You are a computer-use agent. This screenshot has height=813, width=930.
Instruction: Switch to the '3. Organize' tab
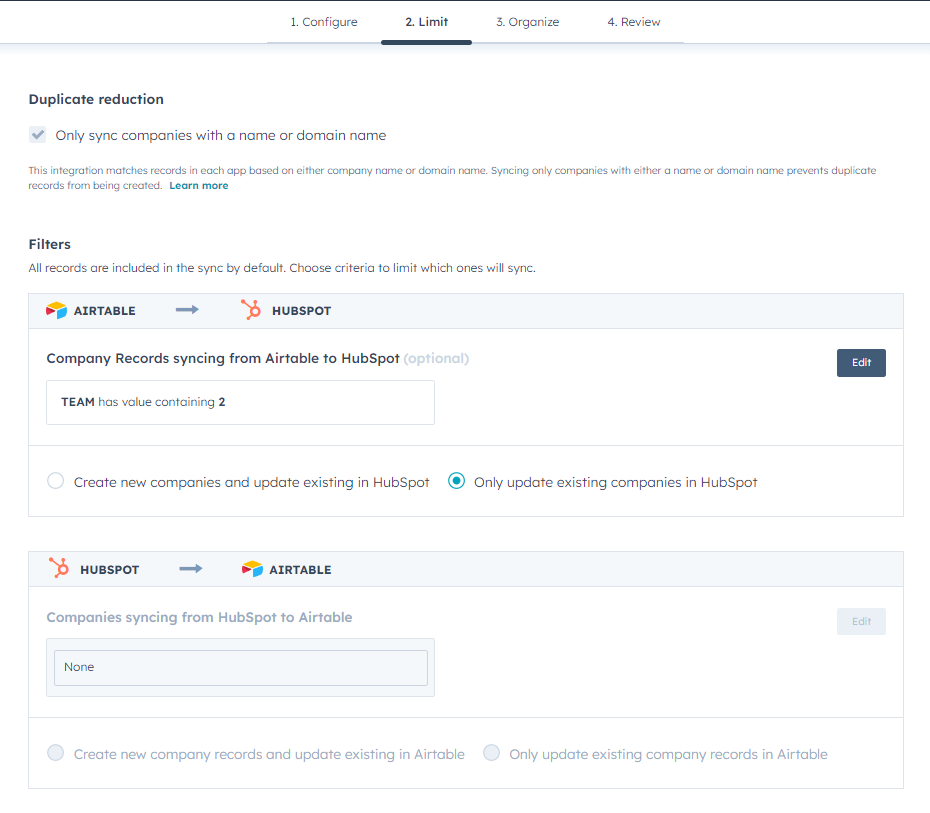527,21
